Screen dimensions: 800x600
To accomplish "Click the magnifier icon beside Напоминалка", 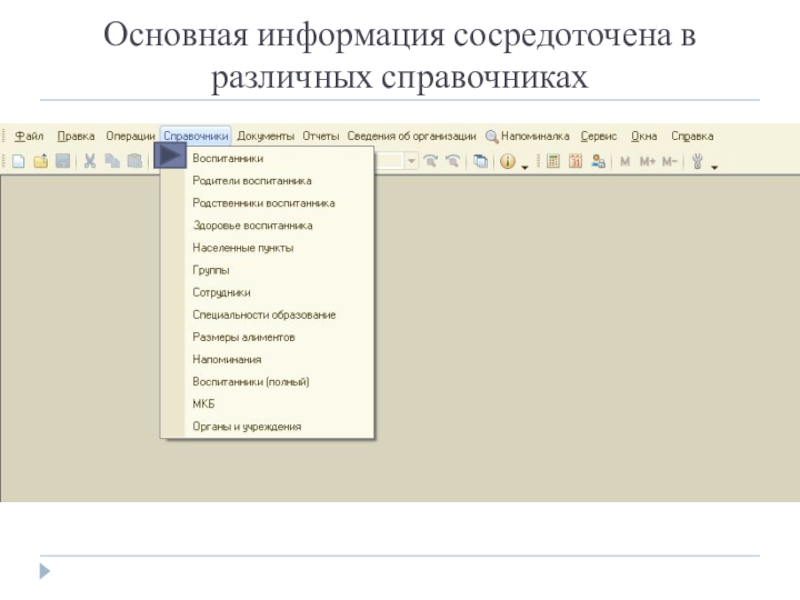I will 492,136.
